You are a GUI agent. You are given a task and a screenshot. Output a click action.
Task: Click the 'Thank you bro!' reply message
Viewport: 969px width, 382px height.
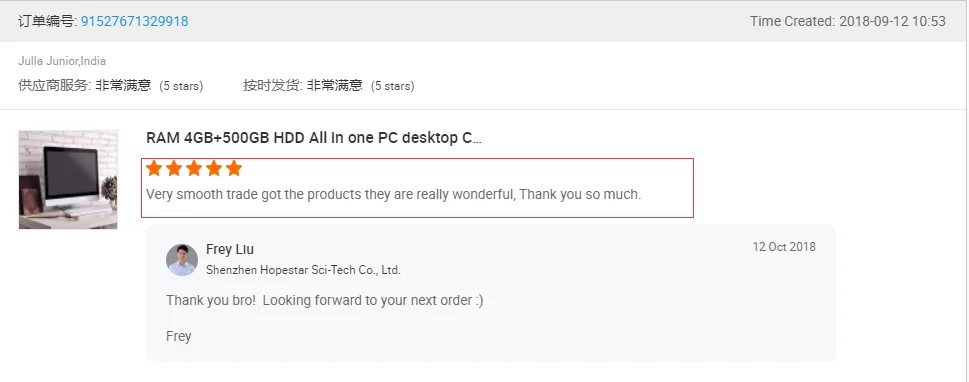pyautogui.click(x=324, y=300)
